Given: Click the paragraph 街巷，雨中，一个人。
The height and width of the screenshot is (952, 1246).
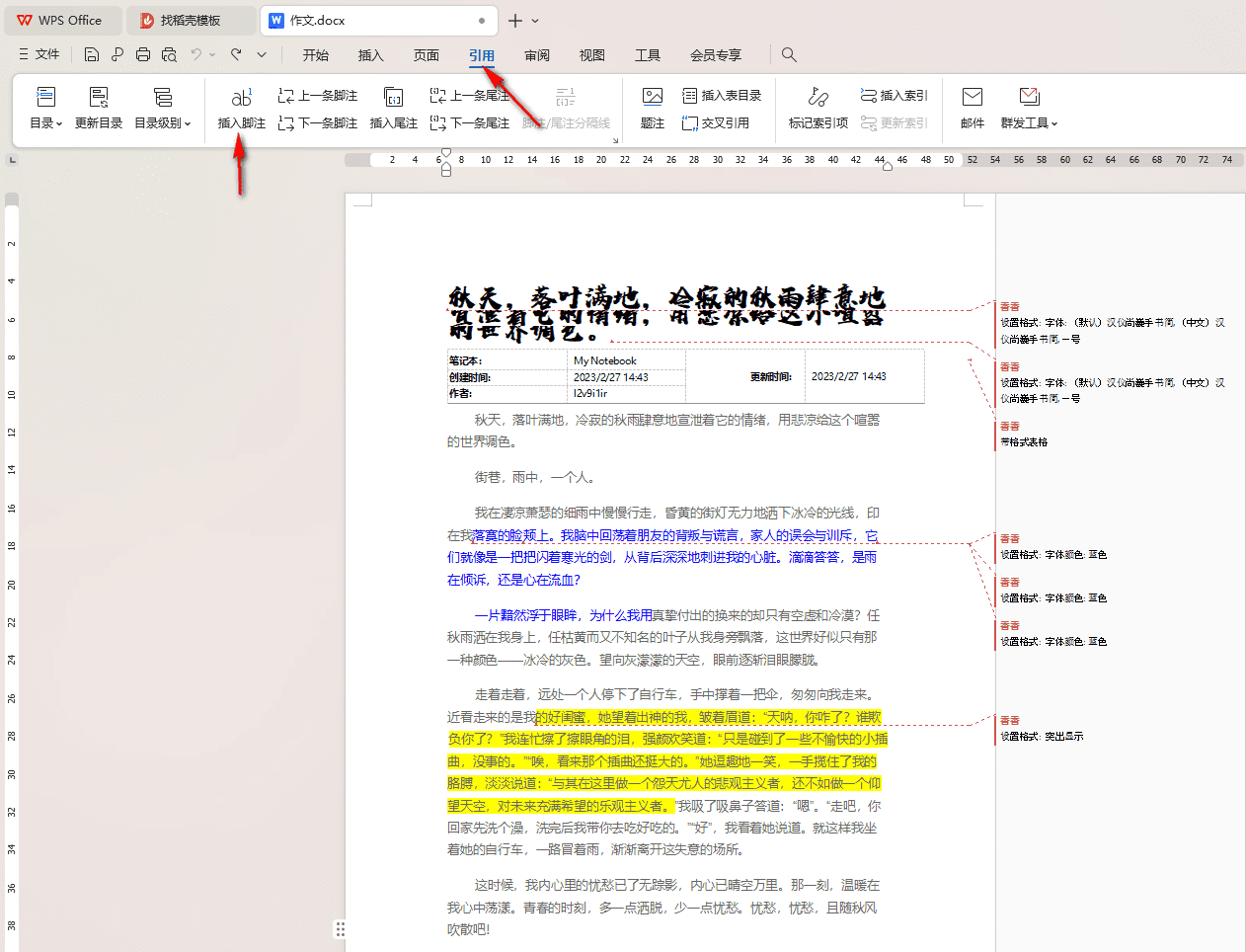Looking at the screenshot, I should (534, 477).
